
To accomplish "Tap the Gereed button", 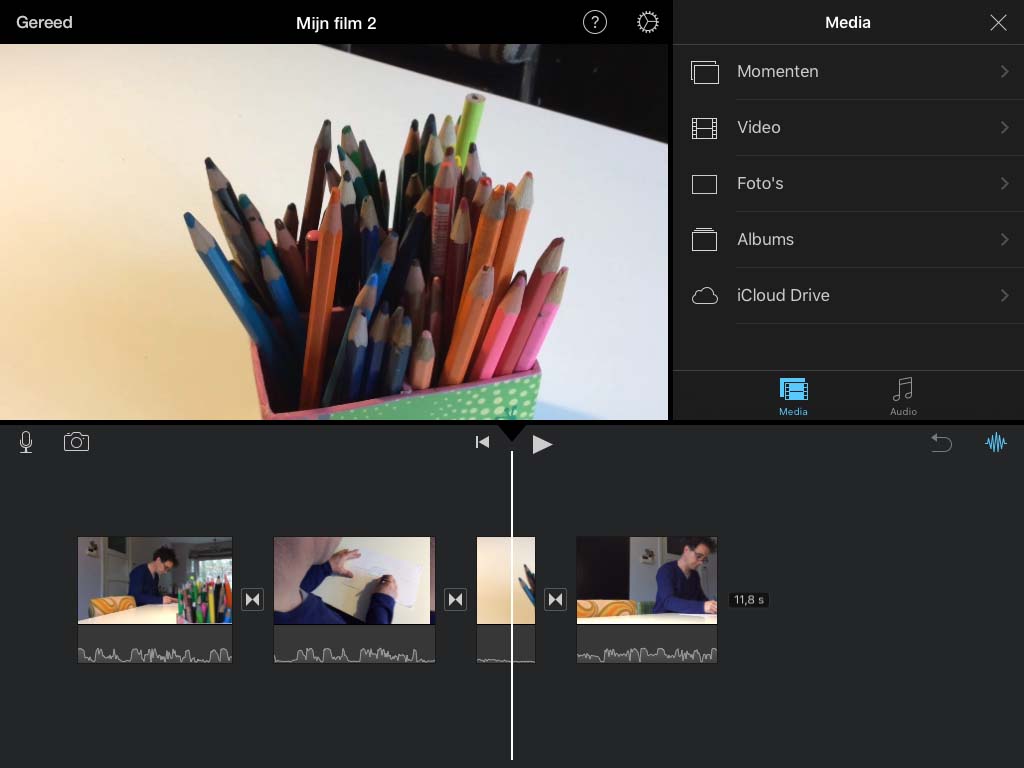I will coord(44,22).
